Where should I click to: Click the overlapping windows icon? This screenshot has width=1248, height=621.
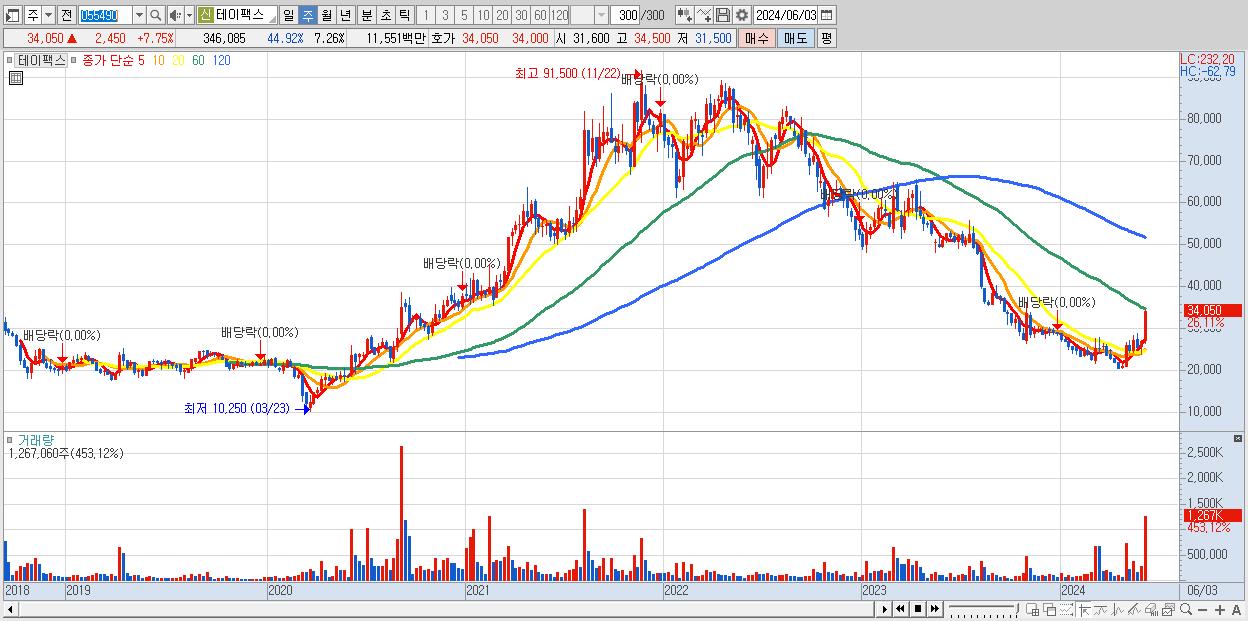[1050, 610]
